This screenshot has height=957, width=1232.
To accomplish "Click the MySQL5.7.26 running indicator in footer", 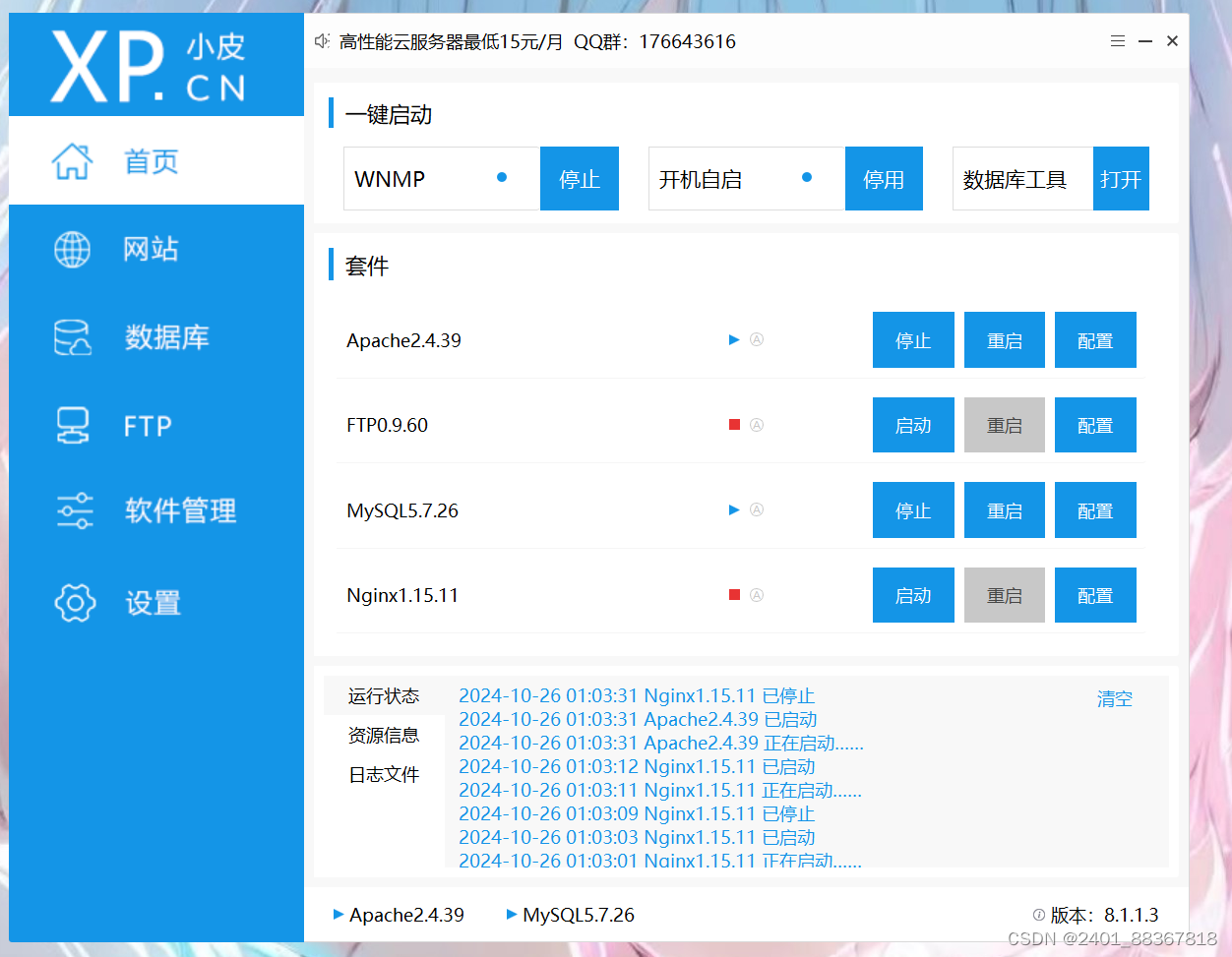I will (x=571, y=915).
